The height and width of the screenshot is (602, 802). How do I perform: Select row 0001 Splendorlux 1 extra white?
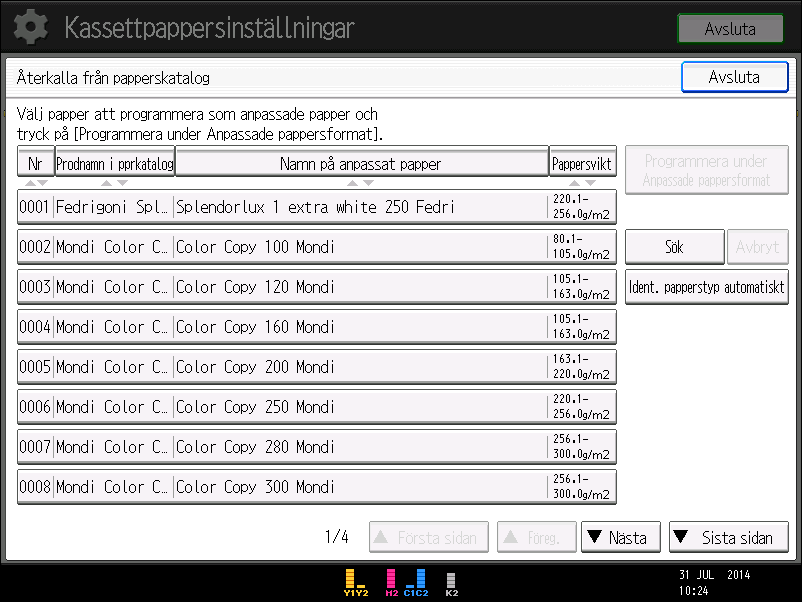point(317,207)
